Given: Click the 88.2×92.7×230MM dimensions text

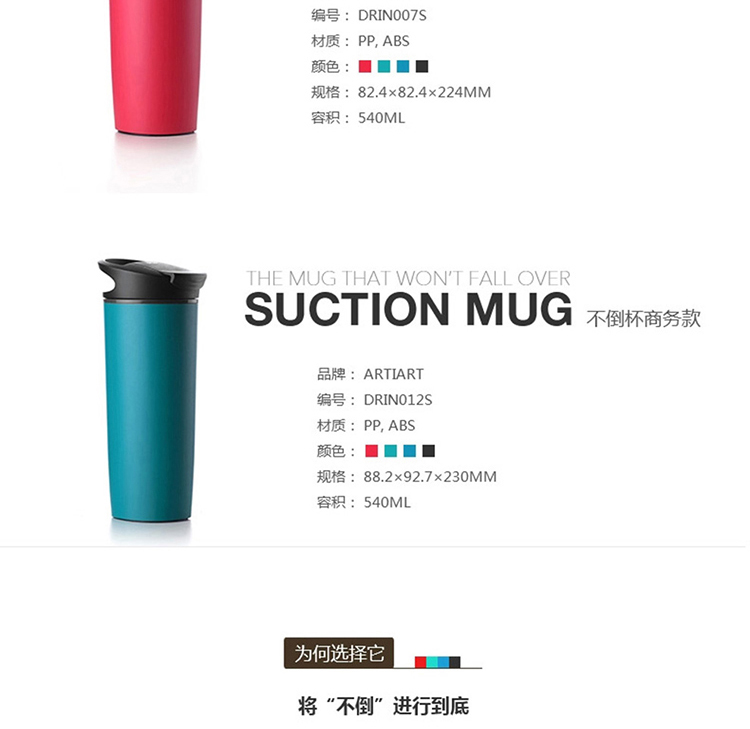Looking at the screenshot, I should (x=430, y=477).
